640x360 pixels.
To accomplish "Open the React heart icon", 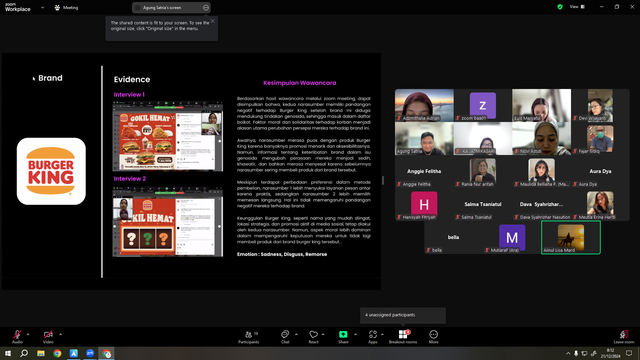I will [313, 334].
